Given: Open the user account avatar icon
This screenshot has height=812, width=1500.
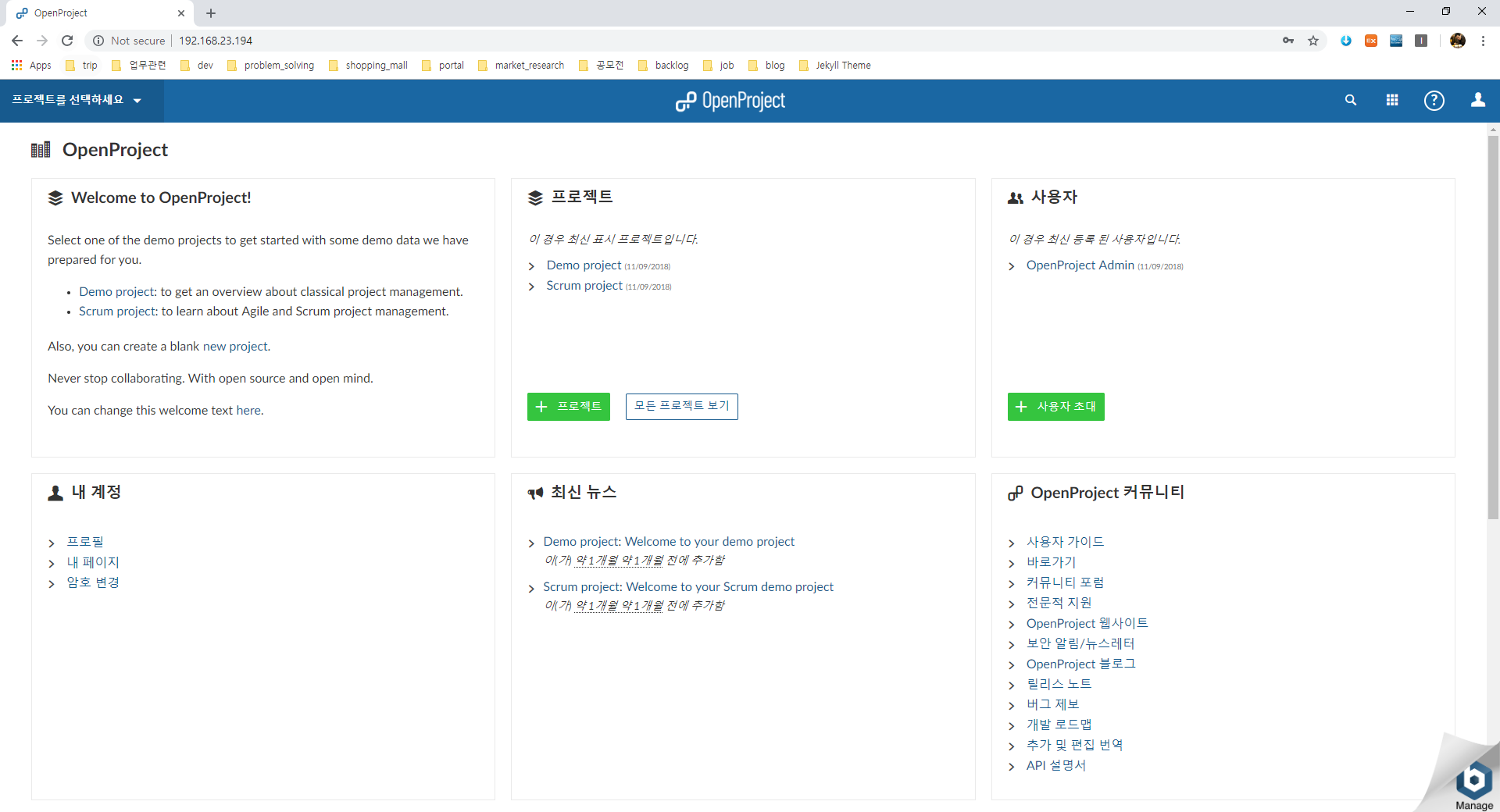Looking at the screenshot, I should [1478, 100].
